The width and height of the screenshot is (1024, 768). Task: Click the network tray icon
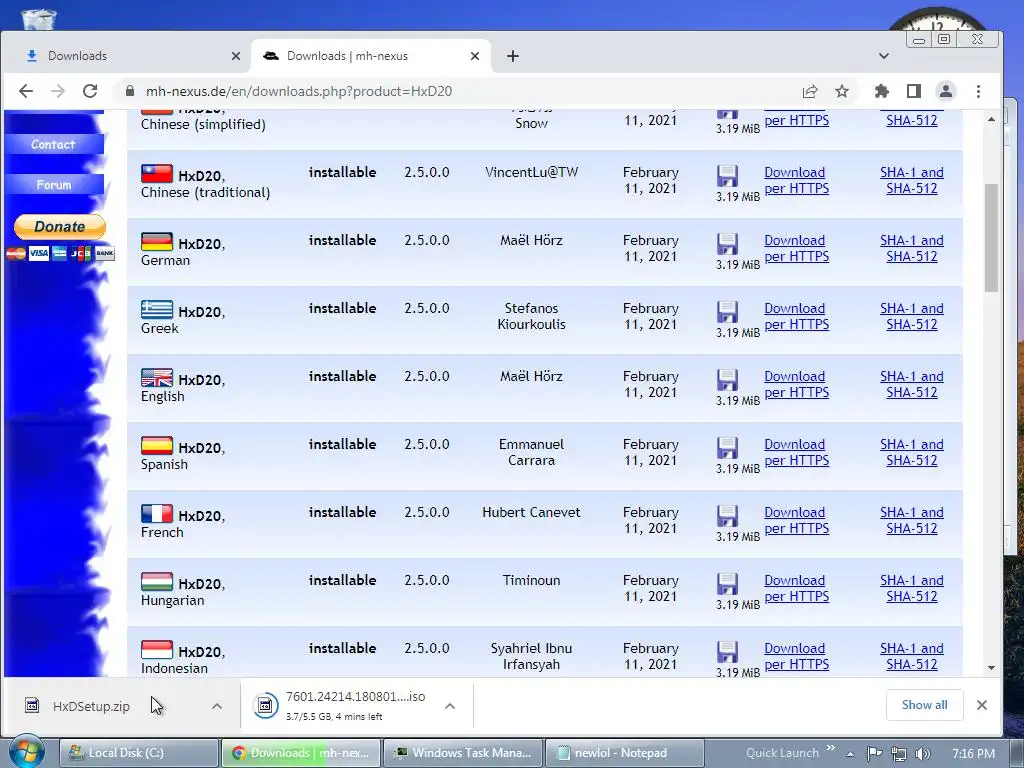[899, 754]
